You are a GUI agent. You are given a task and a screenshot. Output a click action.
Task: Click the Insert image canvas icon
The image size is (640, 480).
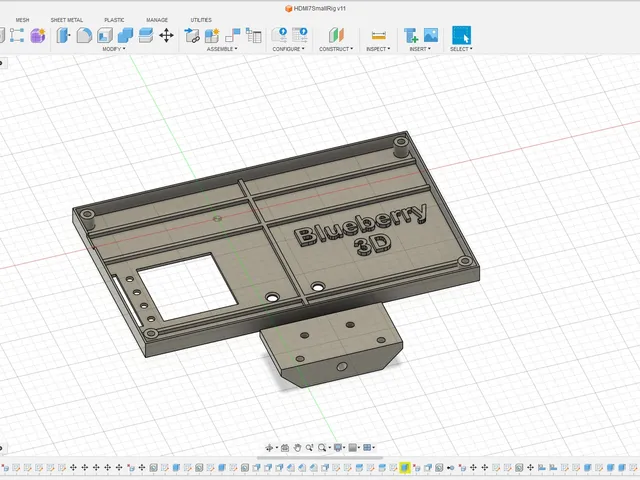(x=431, y=35)
